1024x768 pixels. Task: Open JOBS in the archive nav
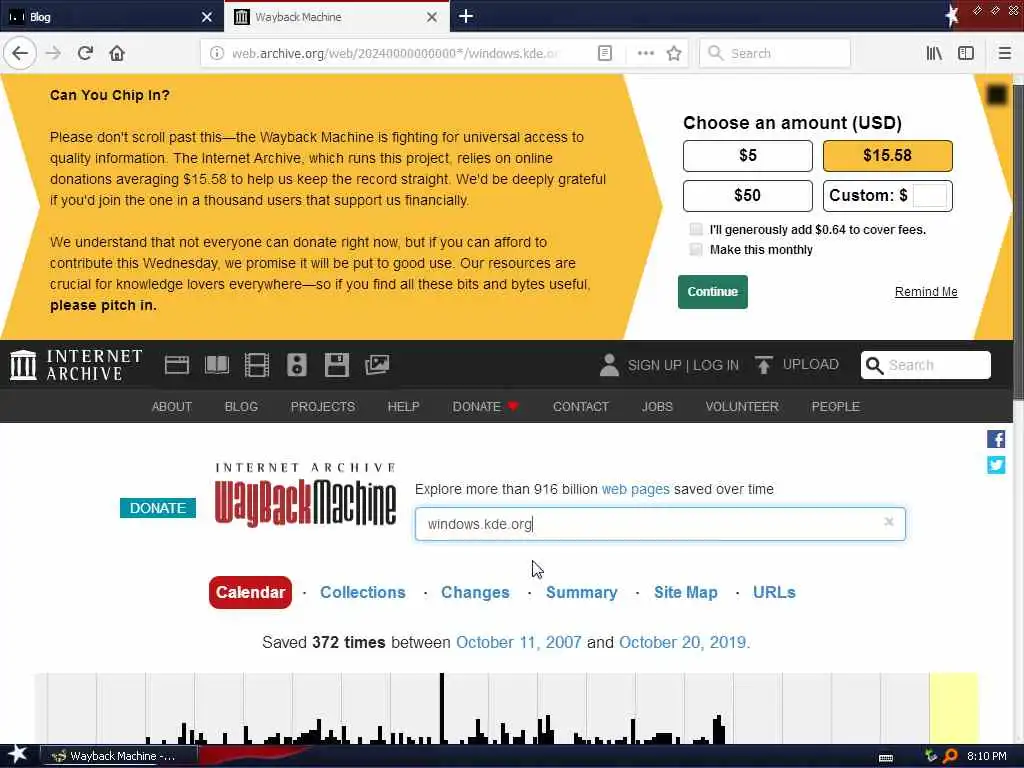point(657,406)
